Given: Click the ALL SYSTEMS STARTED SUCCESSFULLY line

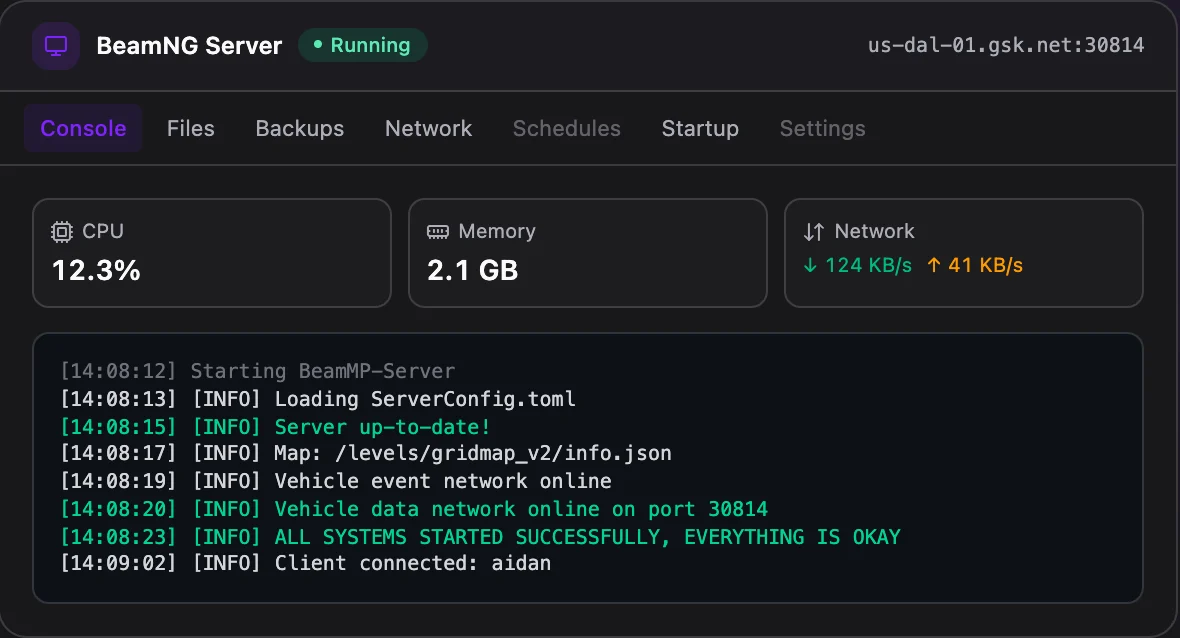Looking at the screenshot, I should [480, 537].
